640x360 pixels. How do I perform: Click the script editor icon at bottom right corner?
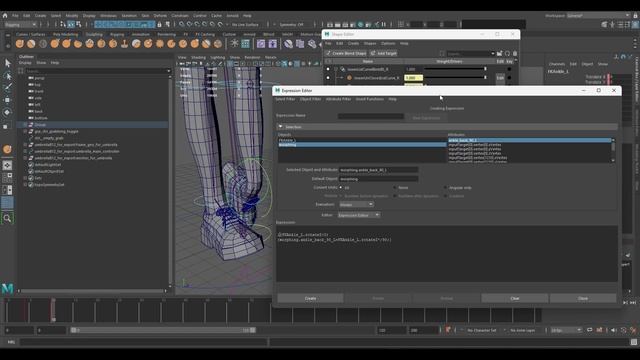click(633, 342)
